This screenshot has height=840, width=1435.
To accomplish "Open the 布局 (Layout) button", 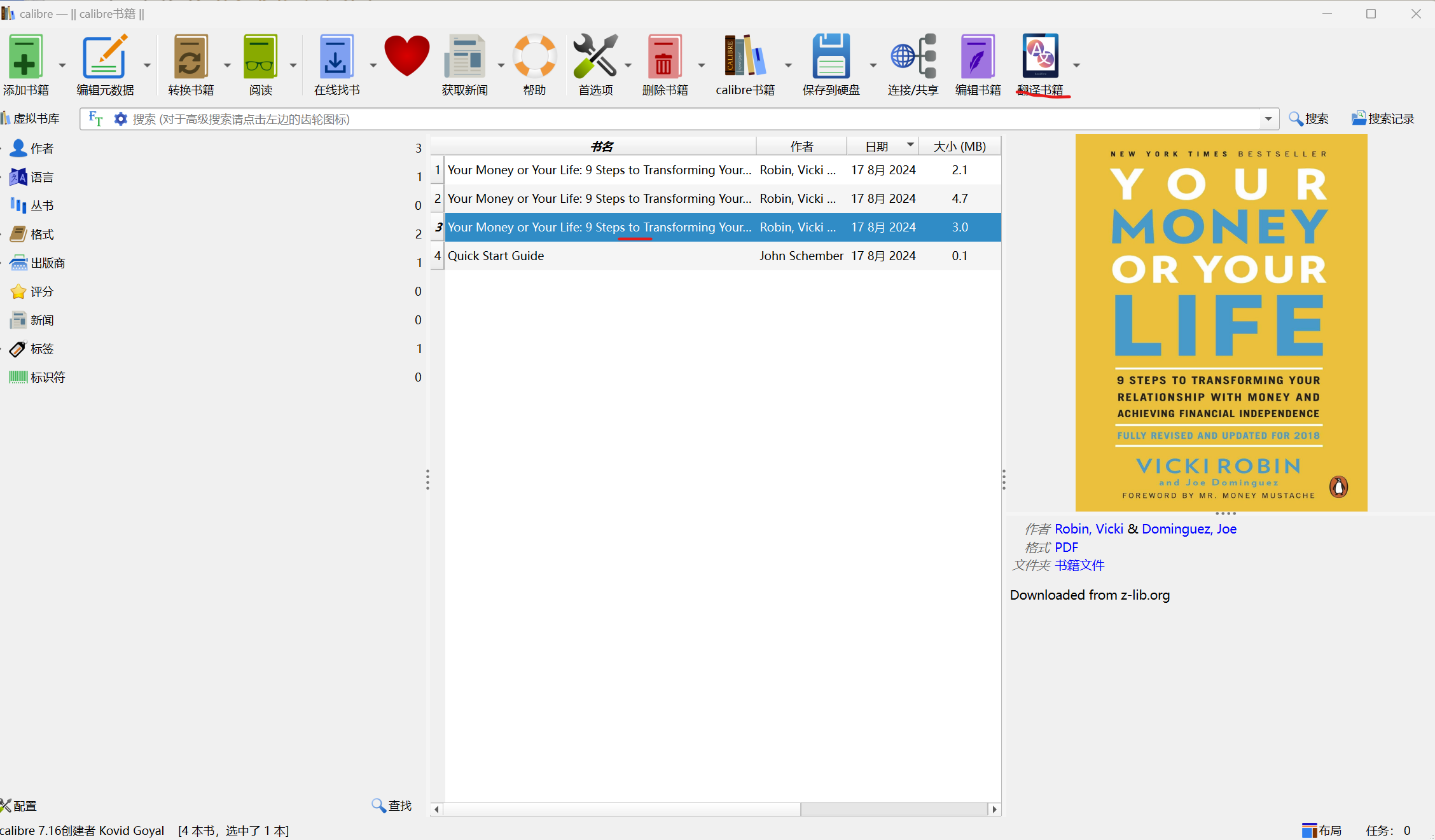I will pos(1322,830).
